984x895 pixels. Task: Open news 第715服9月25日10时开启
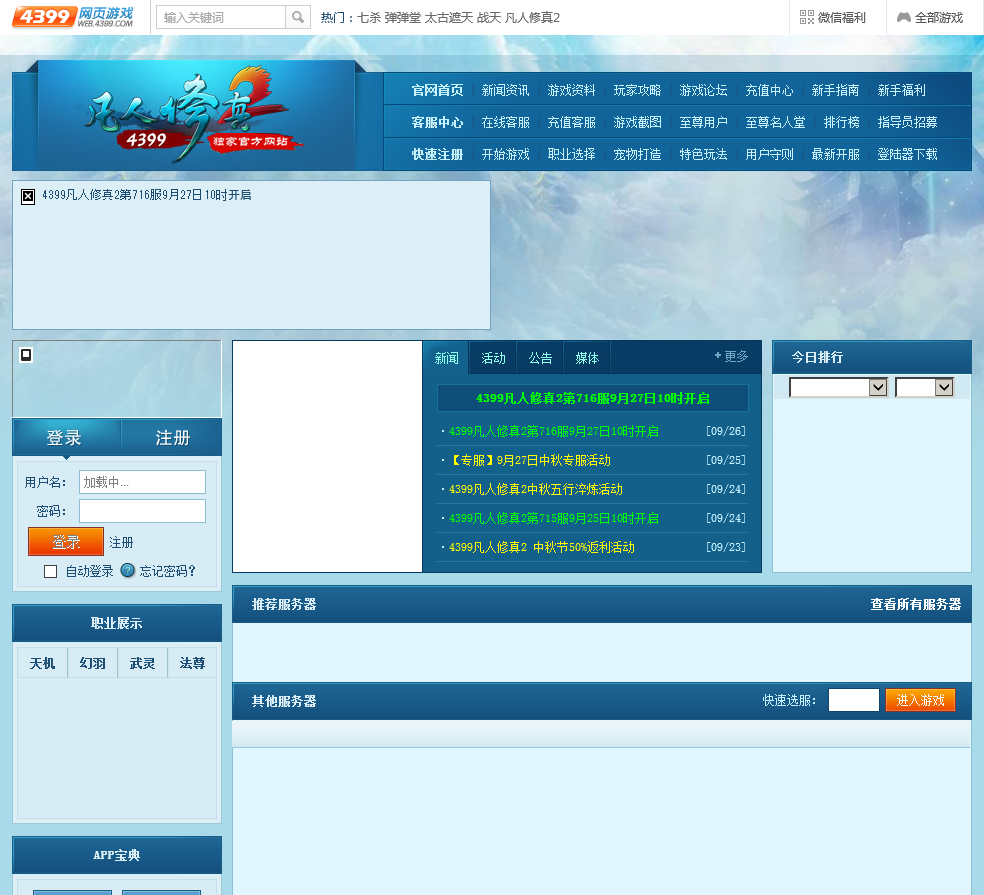[x=554, y=518]
